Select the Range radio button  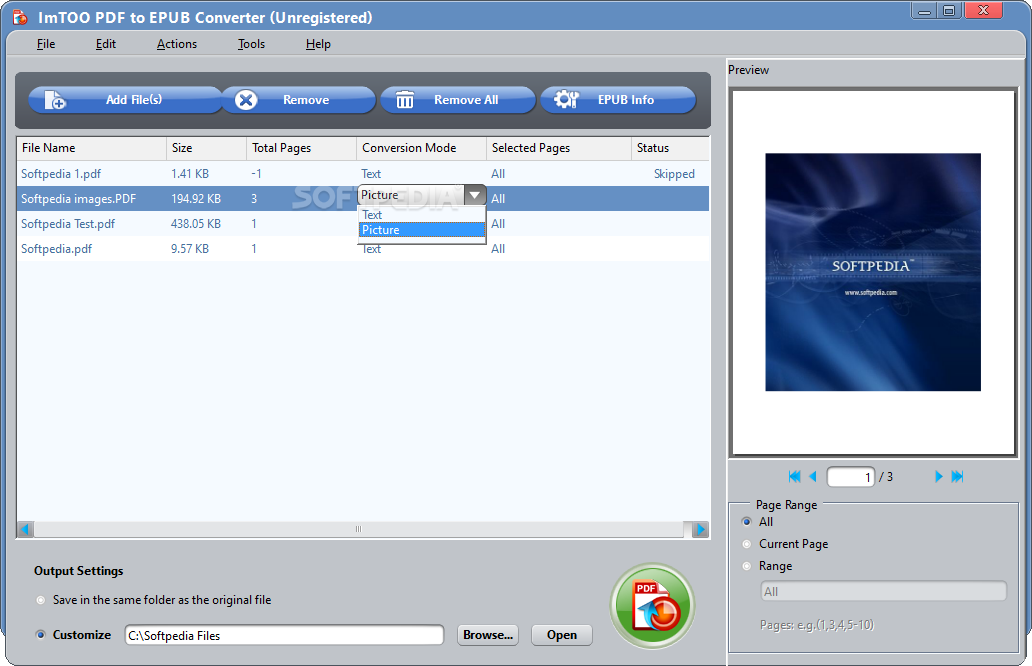click(x=746, y=566)
